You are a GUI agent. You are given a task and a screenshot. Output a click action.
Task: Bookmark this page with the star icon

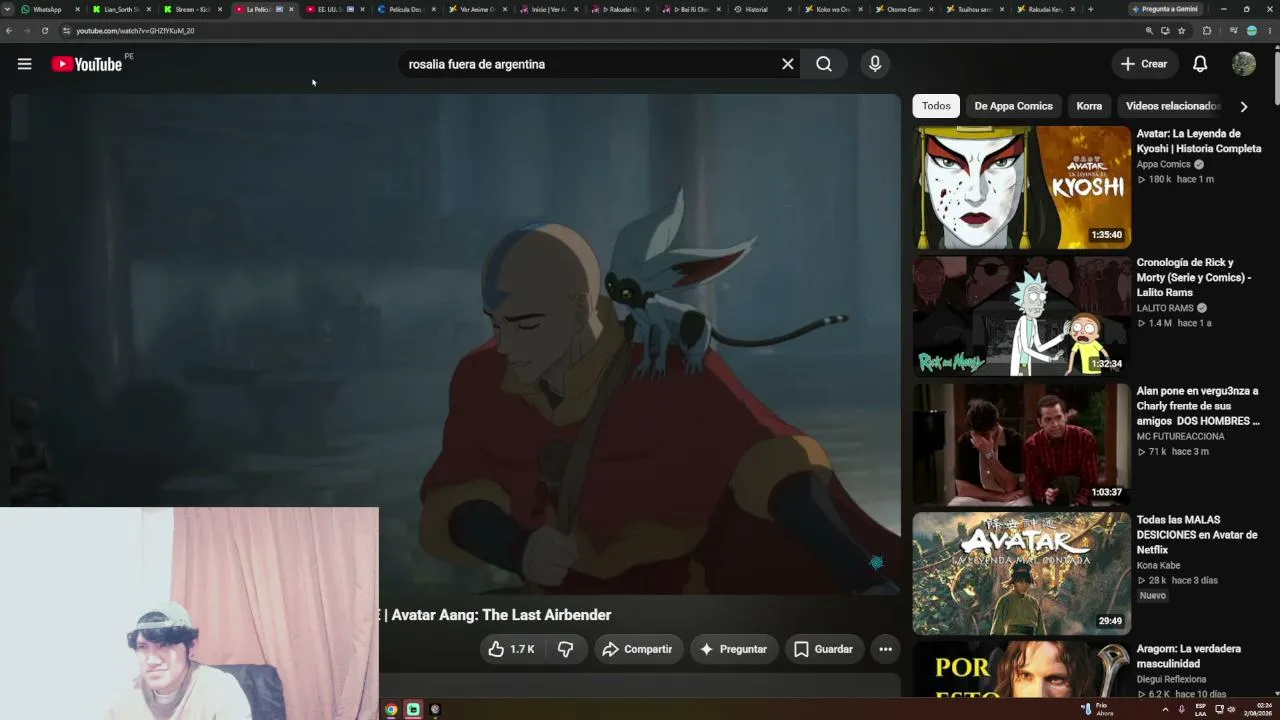click(1181, 31)
